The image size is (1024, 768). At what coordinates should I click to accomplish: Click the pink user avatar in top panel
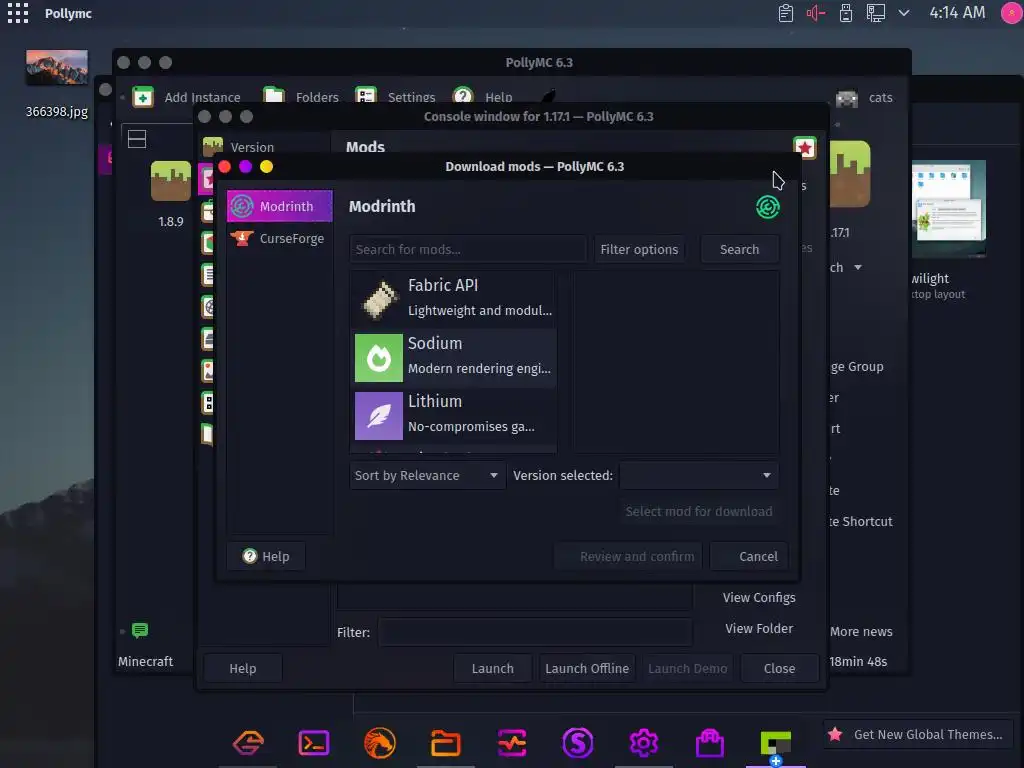1012,13
